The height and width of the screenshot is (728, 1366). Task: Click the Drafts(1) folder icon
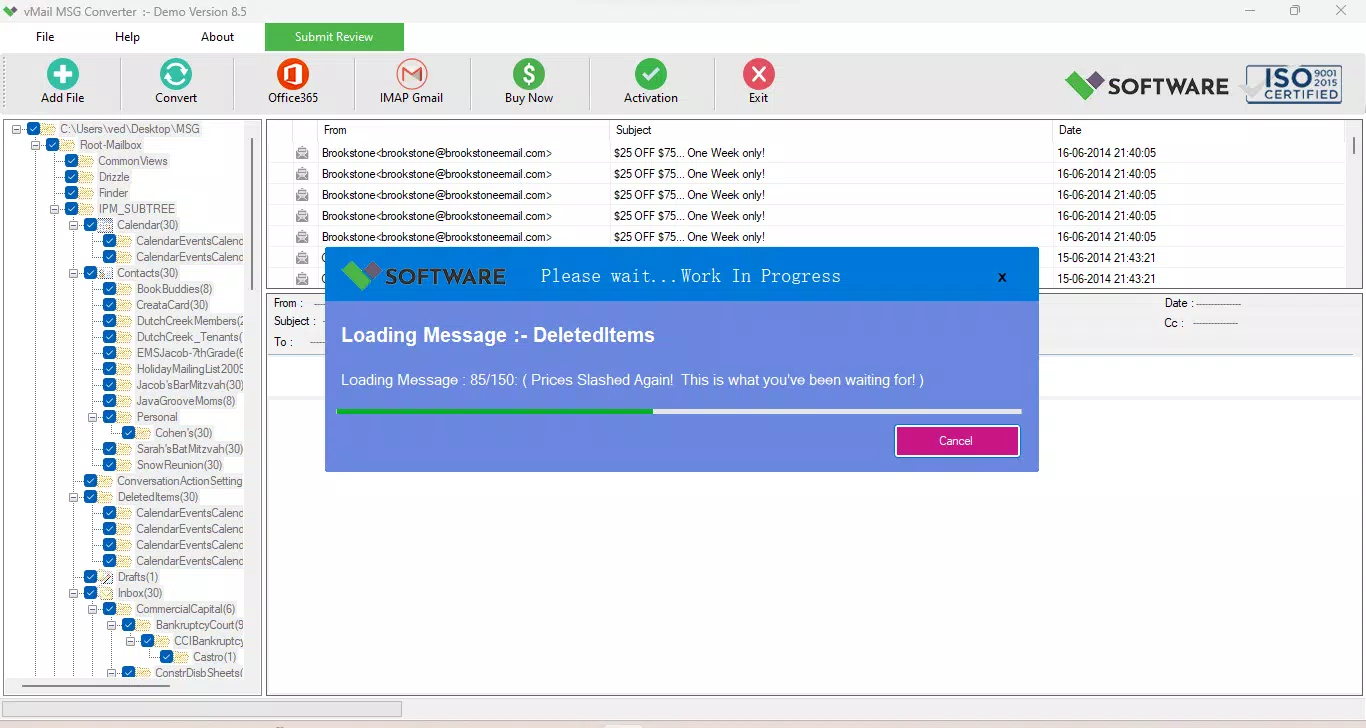click(106, 577)
